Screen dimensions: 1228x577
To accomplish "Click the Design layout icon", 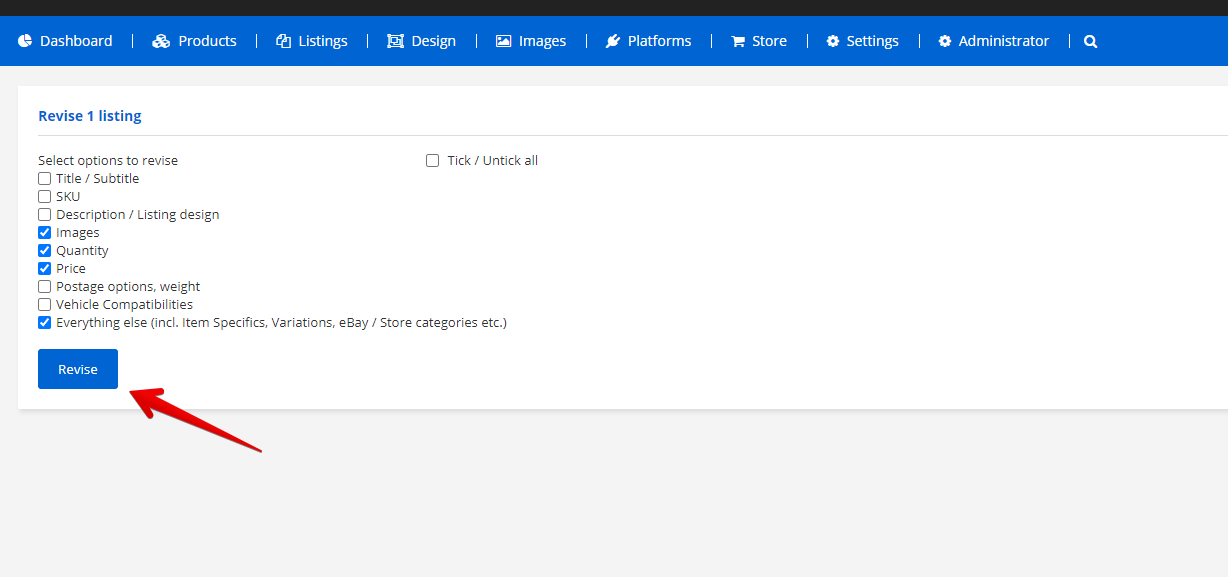I will point(395,41).
